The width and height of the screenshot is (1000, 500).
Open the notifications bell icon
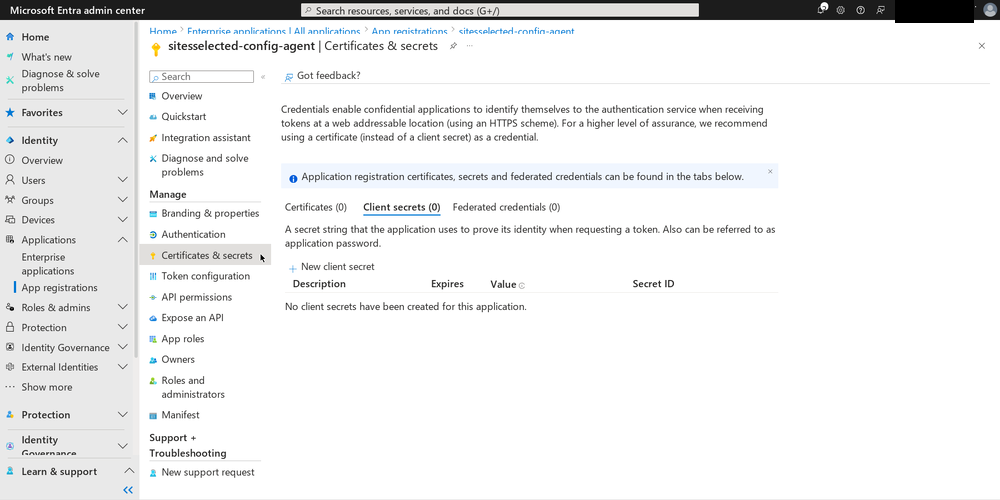(822, 10)
